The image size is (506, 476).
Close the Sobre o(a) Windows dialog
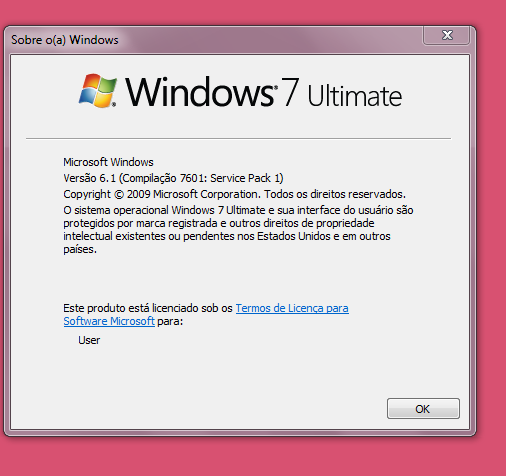click(x=447, y=35)
